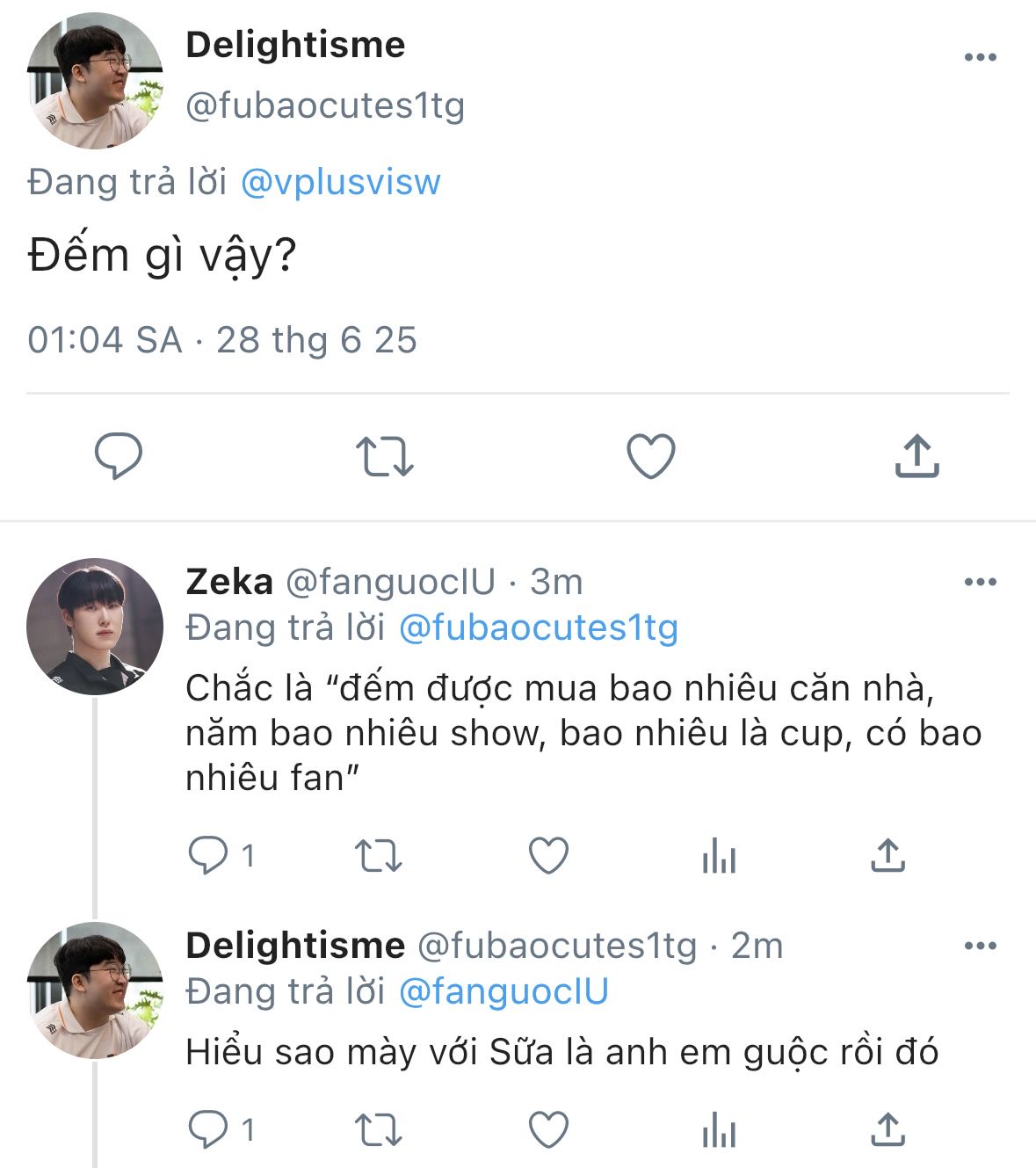Open more options on main tweet
This screenshot has width=1036, height=1168.
(x=980, y=58)
